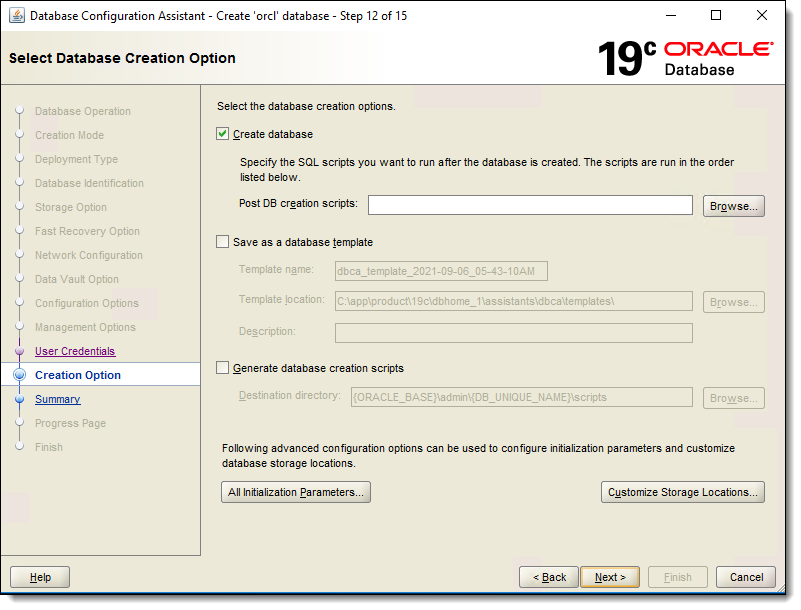Jump to the Summary step
Screen dimensions: 801x610
tap(58, 400)
